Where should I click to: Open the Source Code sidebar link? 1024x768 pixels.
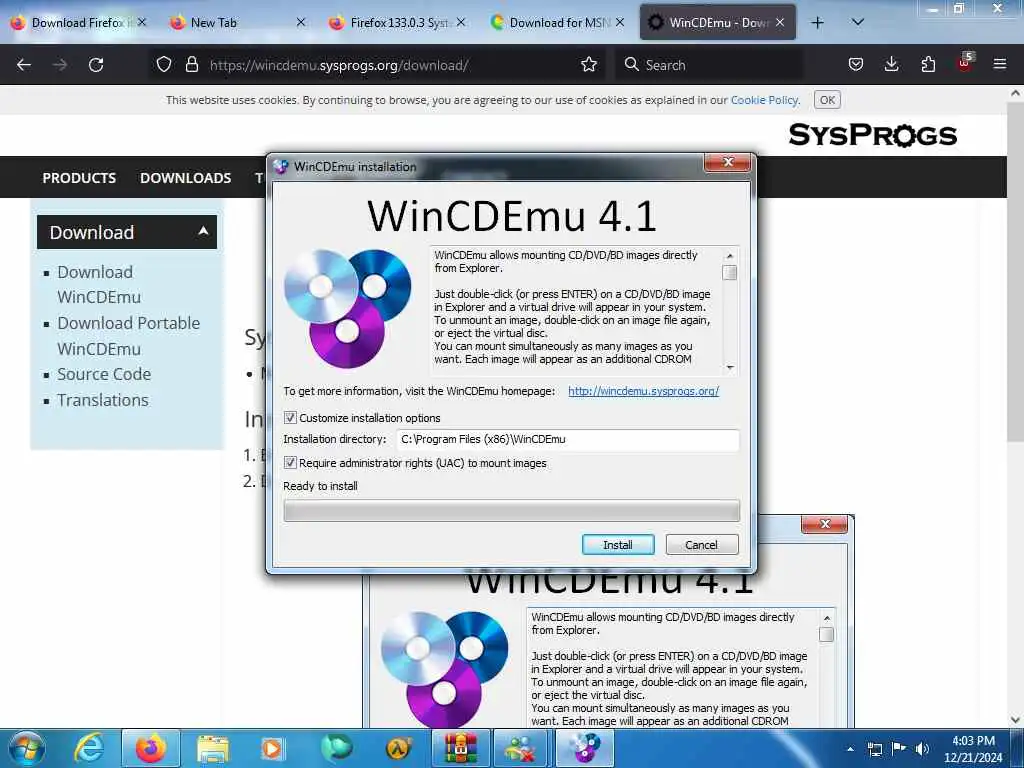tap(104, 374)
